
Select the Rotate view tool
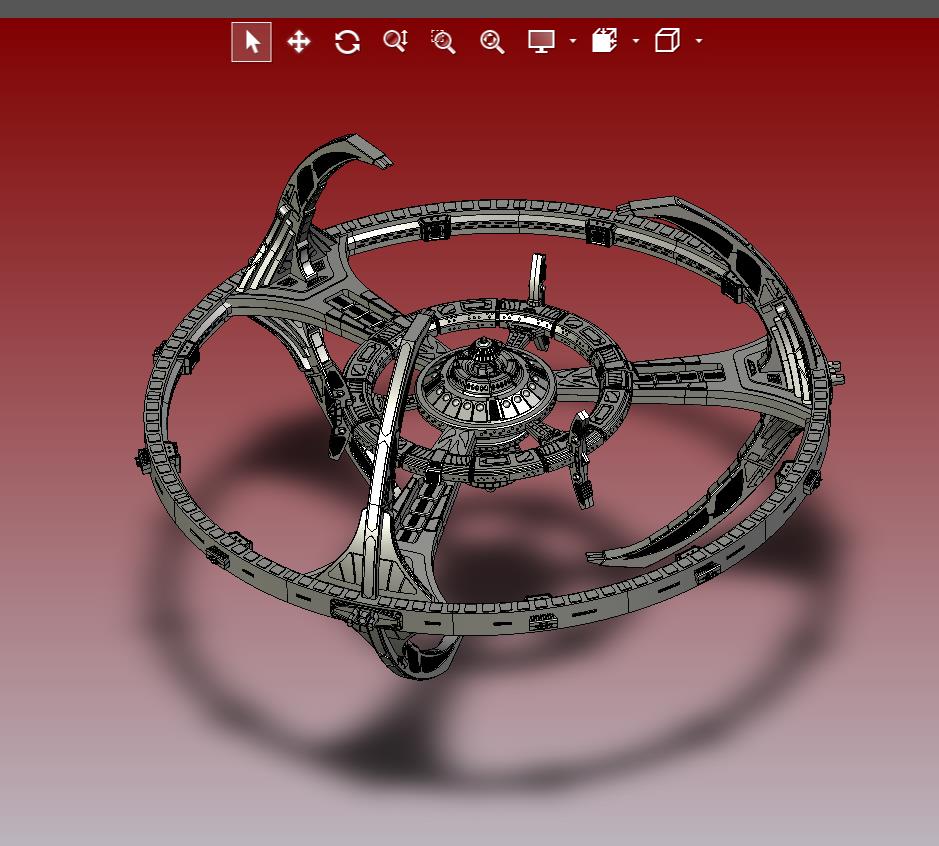[x=347, y=42]
